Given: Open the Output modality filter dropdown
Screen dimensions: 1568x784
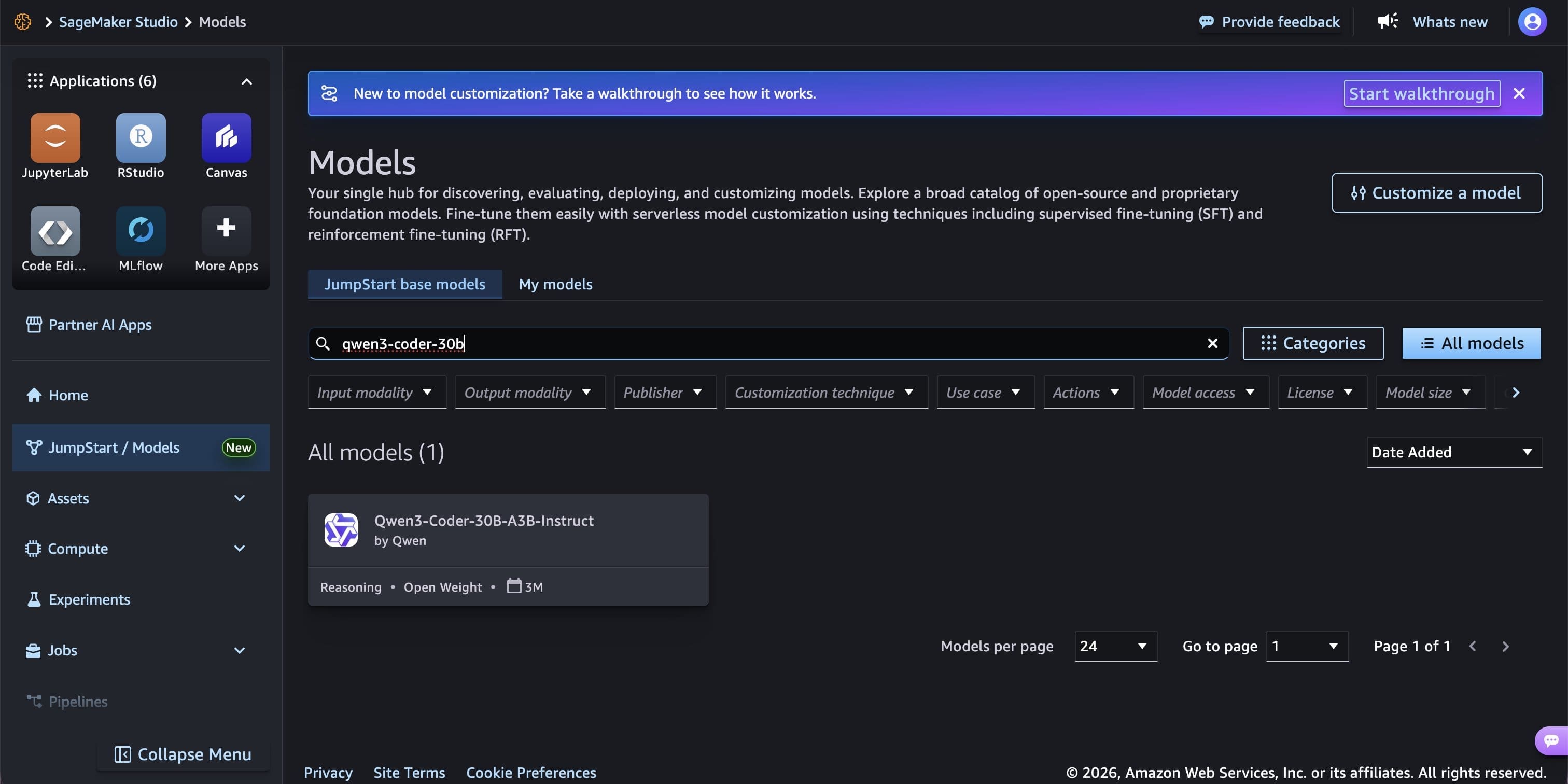Looking at the screenshot, I should pos(530,393).
